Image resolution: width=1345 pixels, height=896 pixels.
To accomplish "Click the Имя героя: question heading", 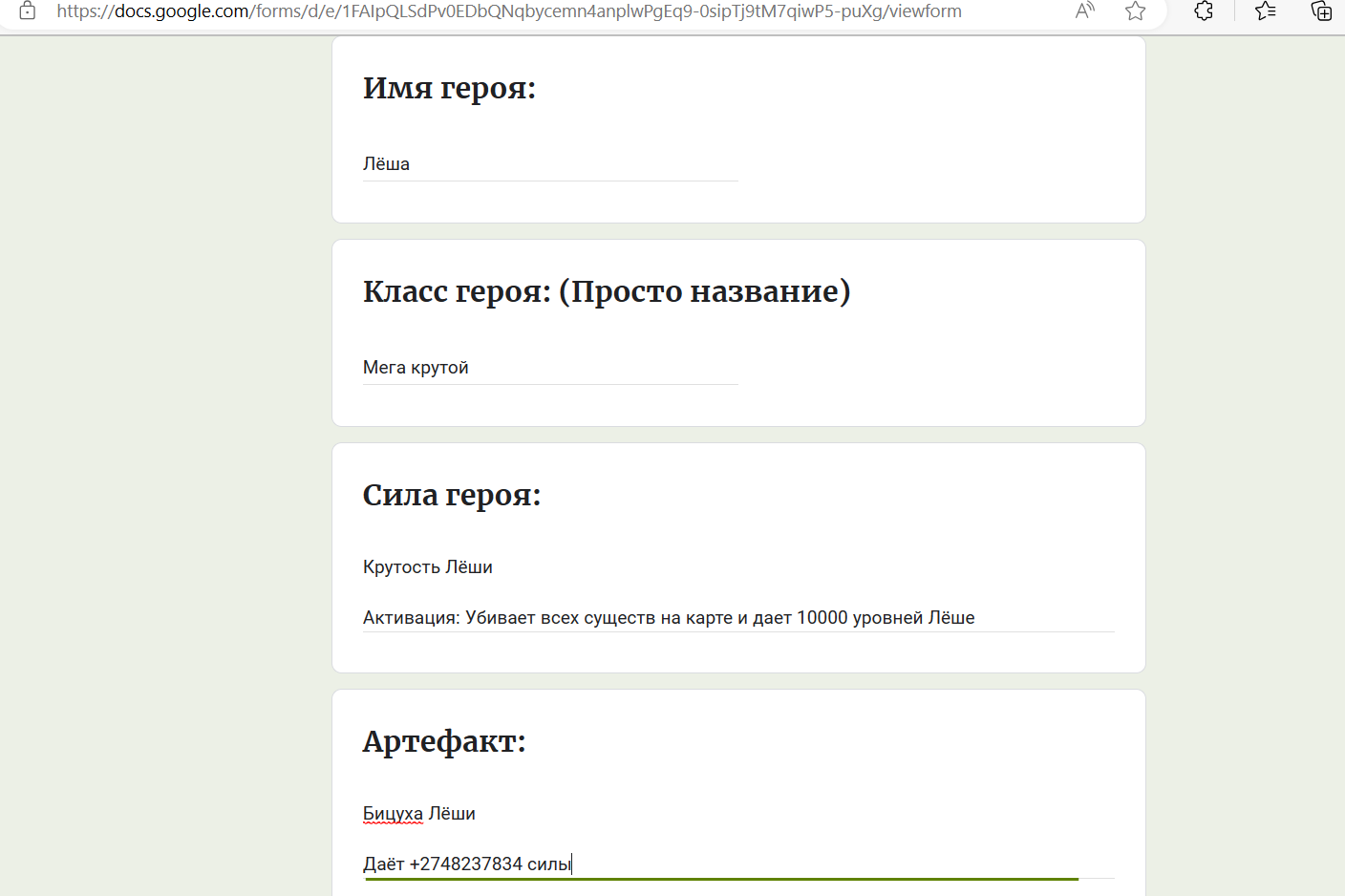I will 449,88.
